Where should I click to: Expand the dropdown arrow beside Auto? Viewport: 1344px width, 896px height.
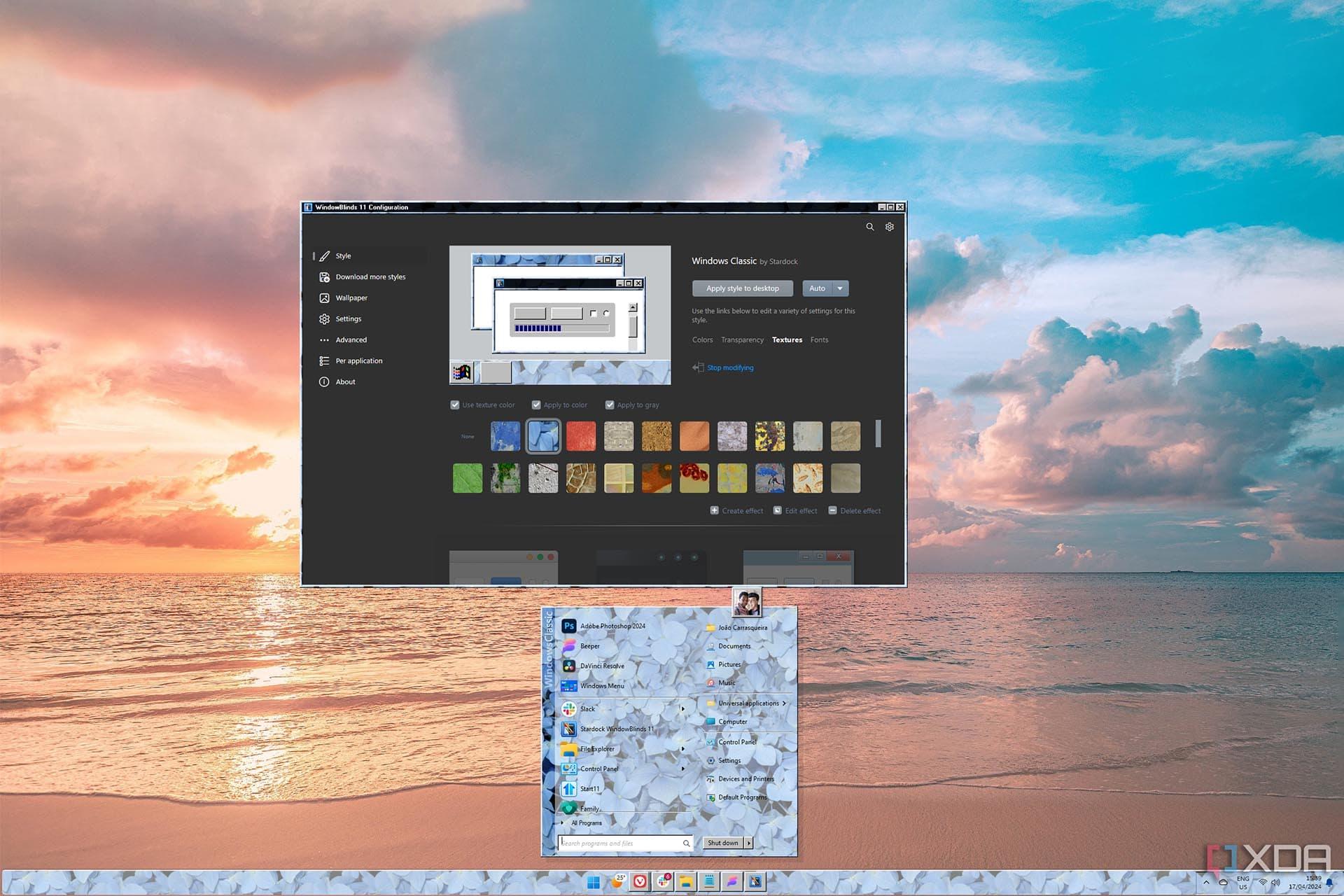pos(840,288)
